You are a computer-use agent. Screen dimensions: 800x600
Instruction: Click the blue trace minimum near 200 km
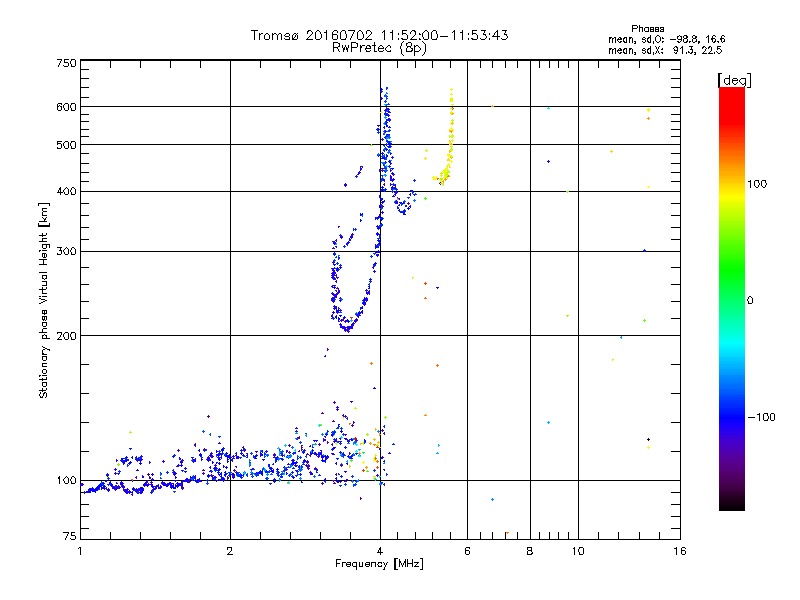pos(347,328)
